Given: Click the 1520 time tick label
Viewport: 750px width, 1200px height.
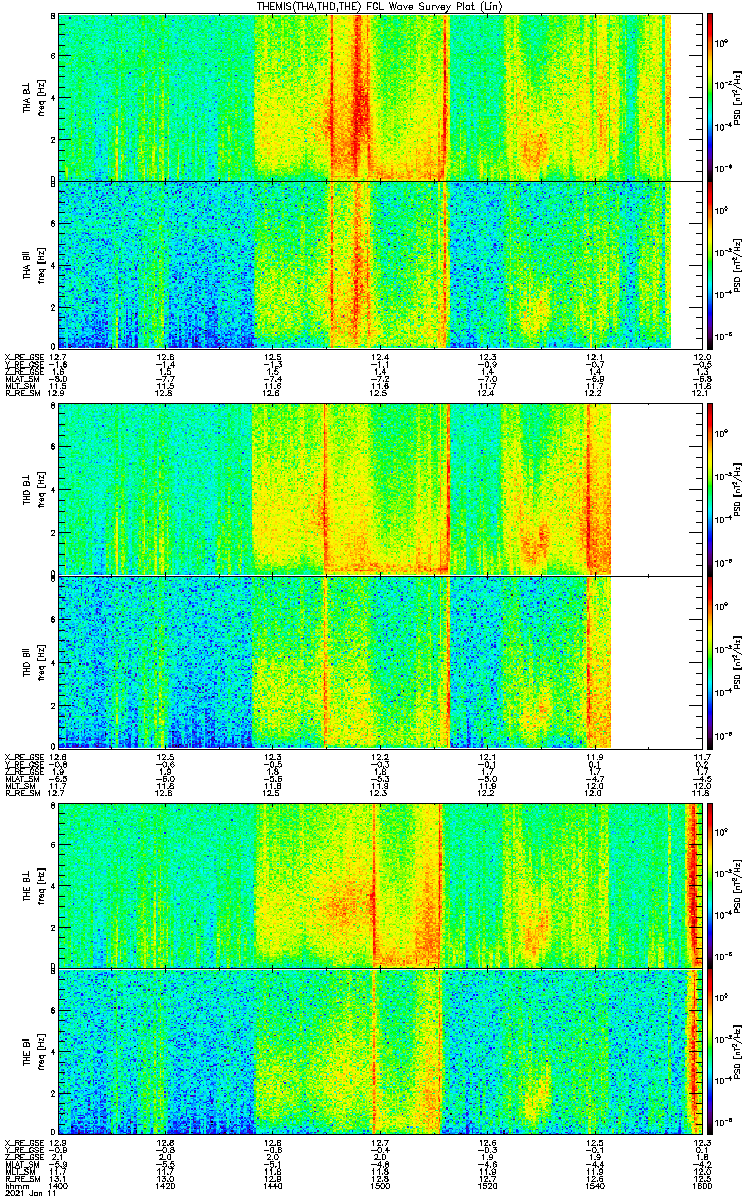Looking at the screenshot, I should point(488,1187).
